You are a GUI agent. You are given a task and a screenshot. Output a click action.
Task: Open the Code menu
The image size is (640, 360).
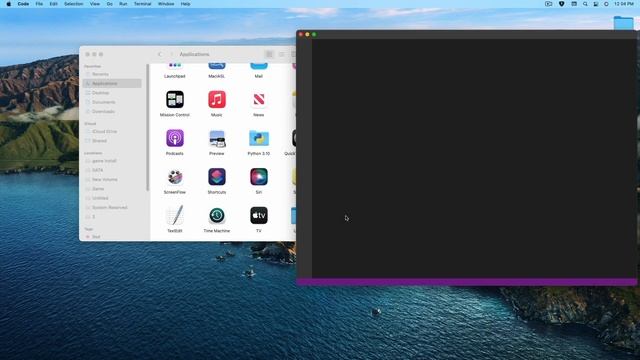(23, 4)
